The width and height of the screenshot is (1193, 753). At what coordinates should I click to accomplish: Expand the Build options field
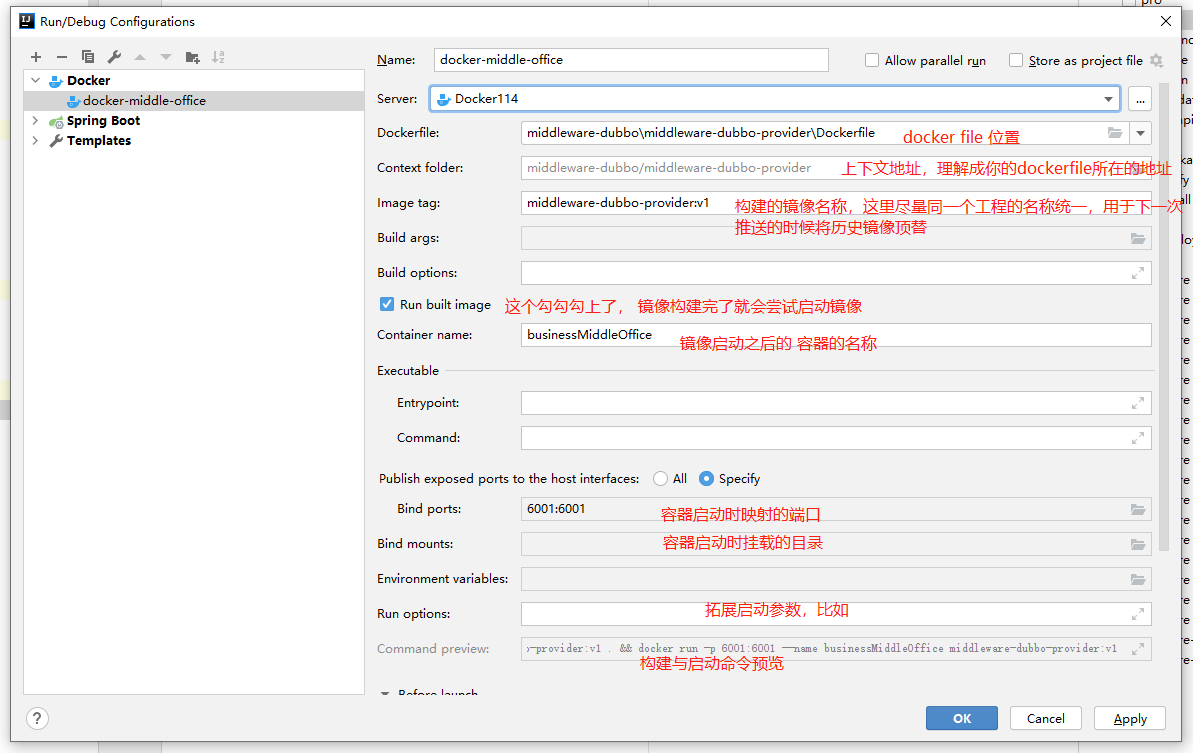1137,273
